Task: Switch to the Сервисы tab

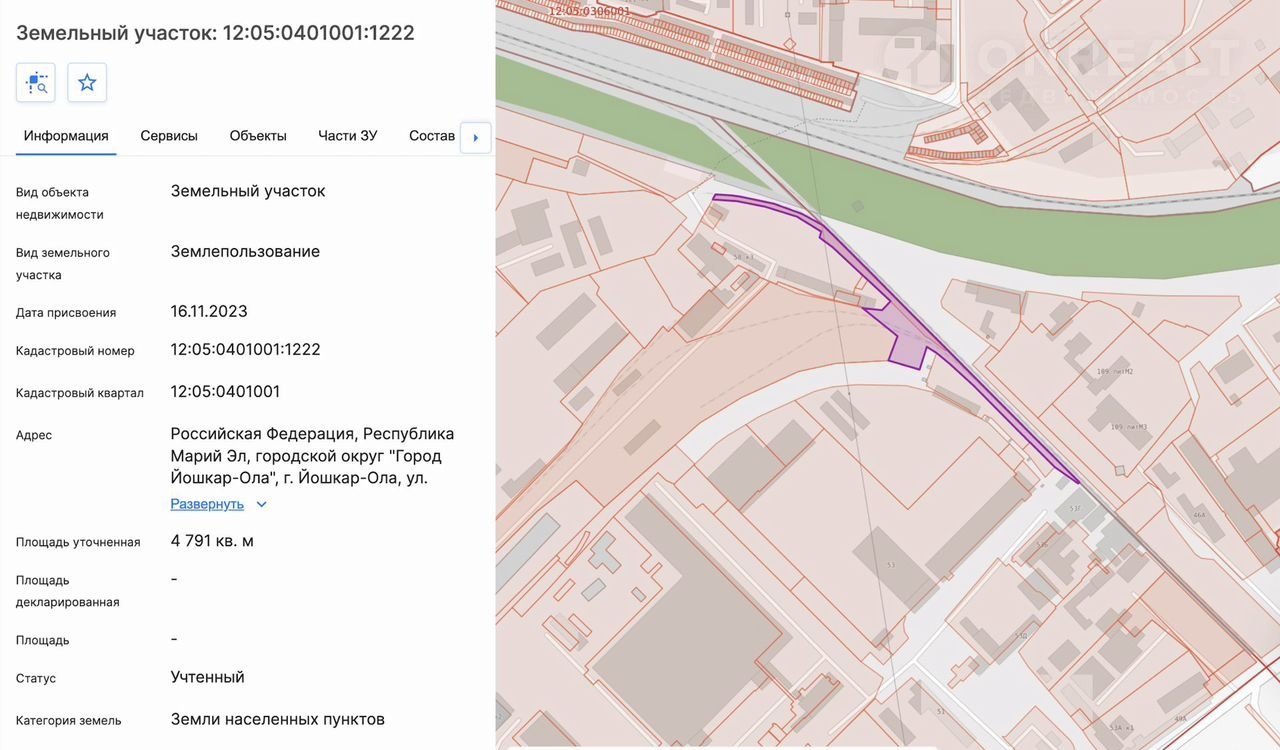Action: tap(169, 136)
